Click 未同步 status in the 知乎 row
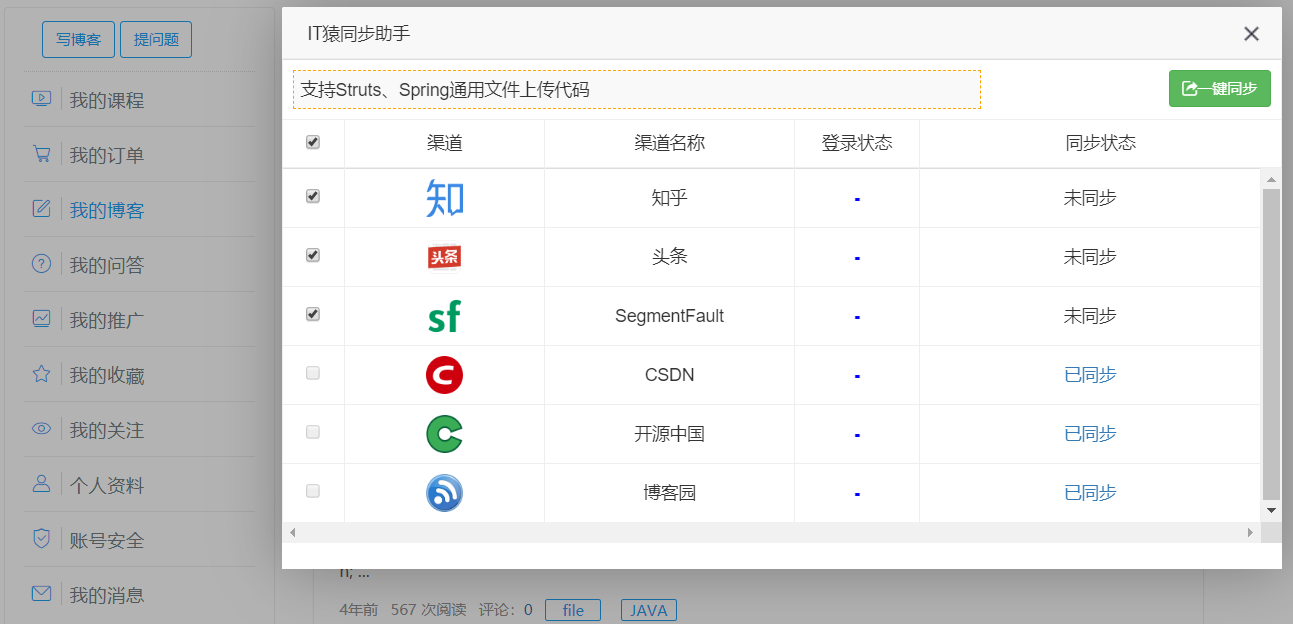 point(1090,198)
